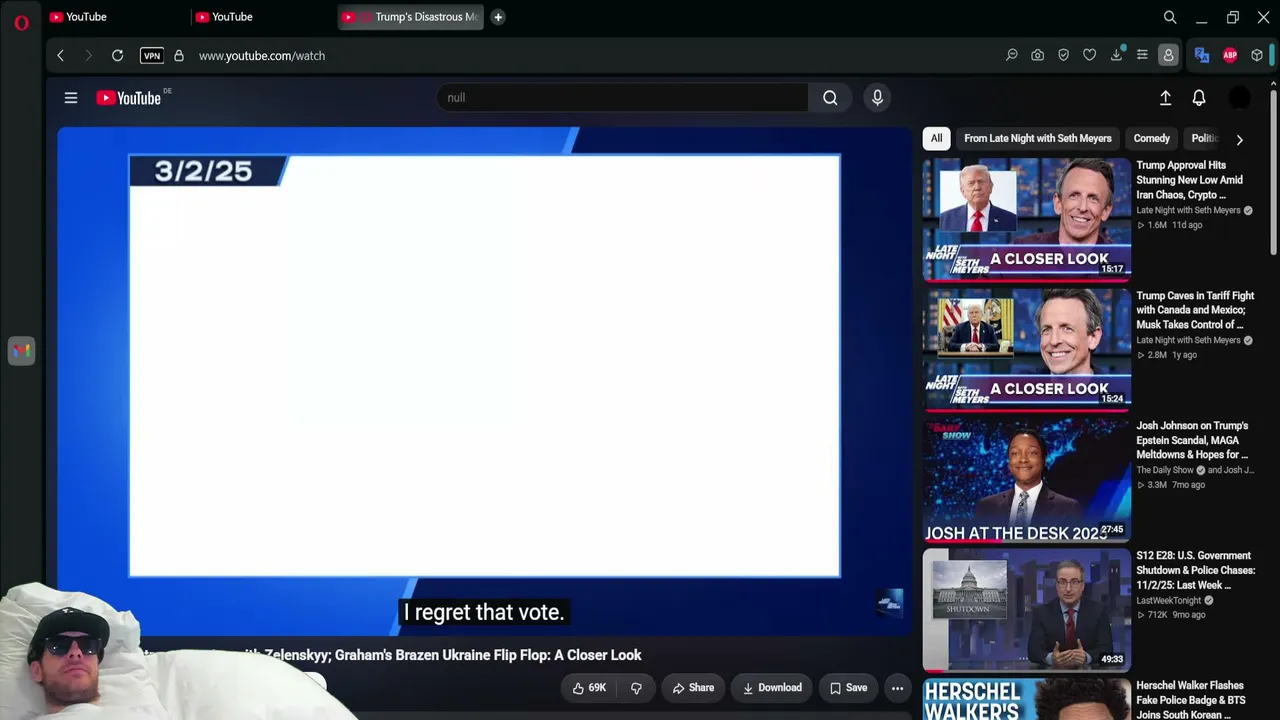Visit The Daily Show channel link

pos(1165,470)
